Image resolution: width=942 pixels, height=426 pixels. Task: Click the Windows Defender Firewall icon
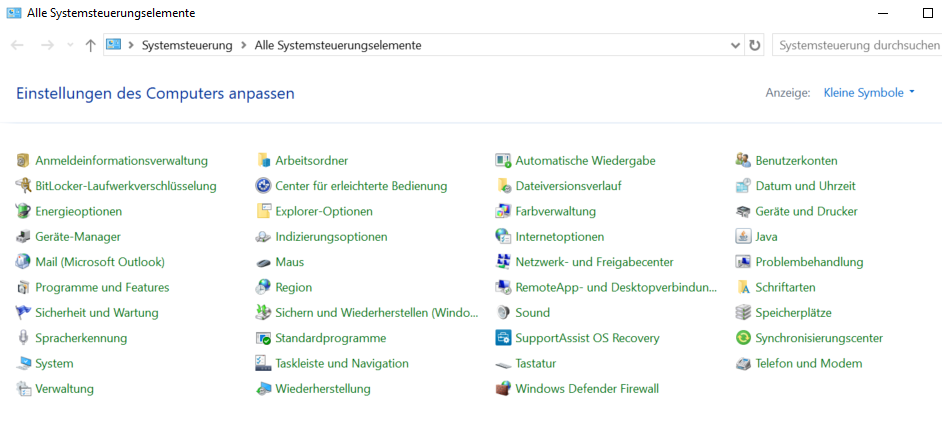(x=504, y=389)
